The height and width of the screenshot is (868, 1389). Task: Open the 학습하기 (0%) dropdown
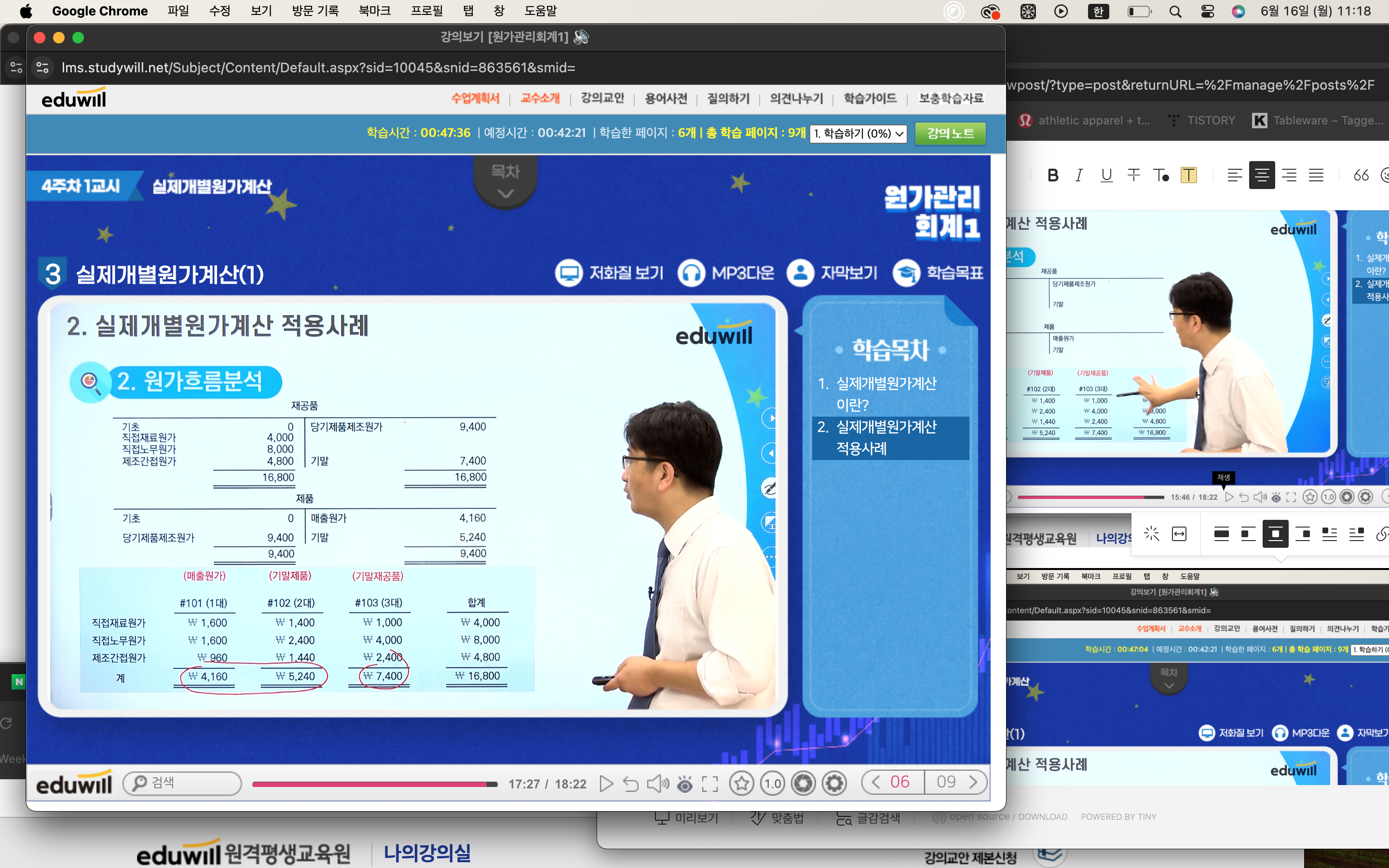pos(858,133)
